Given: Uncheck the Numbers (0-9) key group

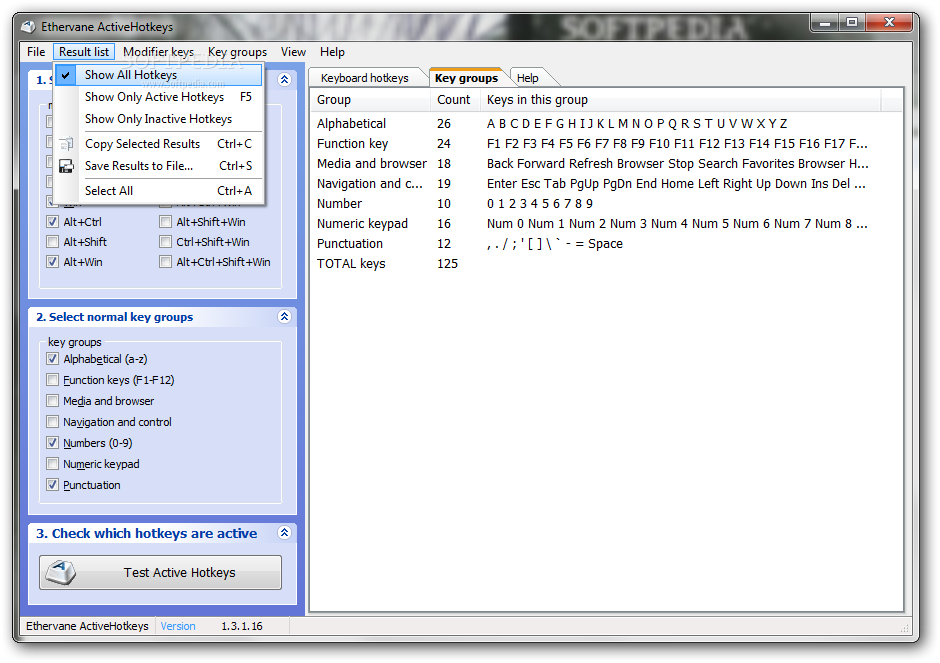Looking at the screenshot, I should 53,443.
